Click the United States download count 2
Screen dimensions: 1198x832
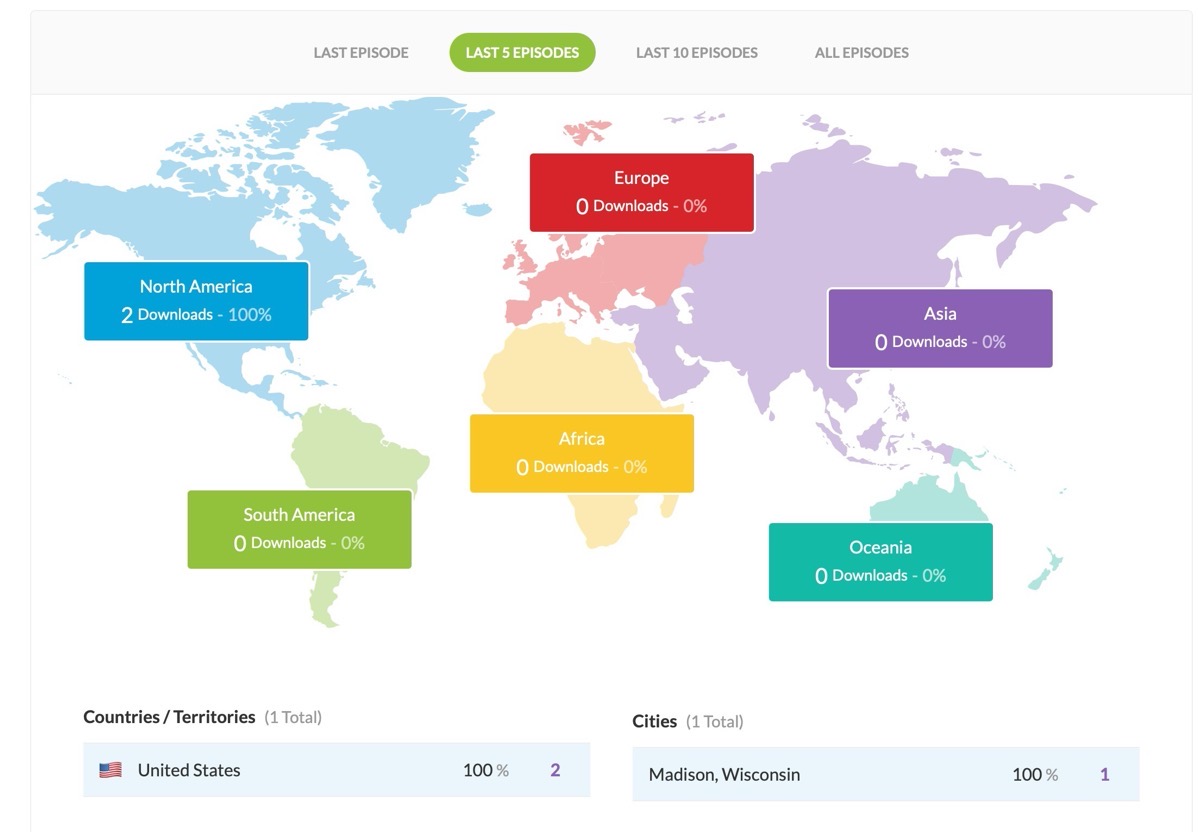pos(555,770)
